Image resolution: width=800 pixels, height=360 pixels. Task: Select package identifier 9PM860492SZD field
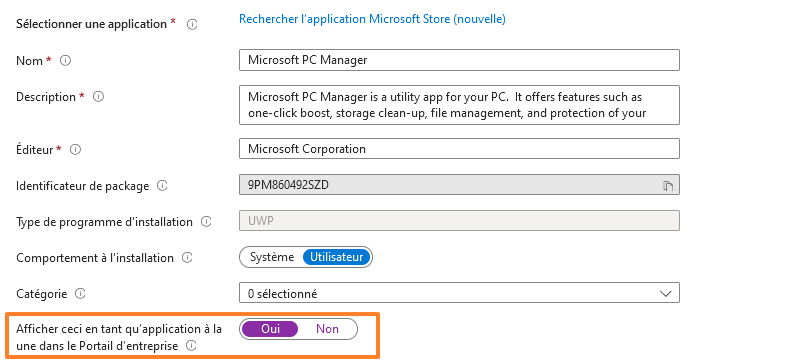459,185
